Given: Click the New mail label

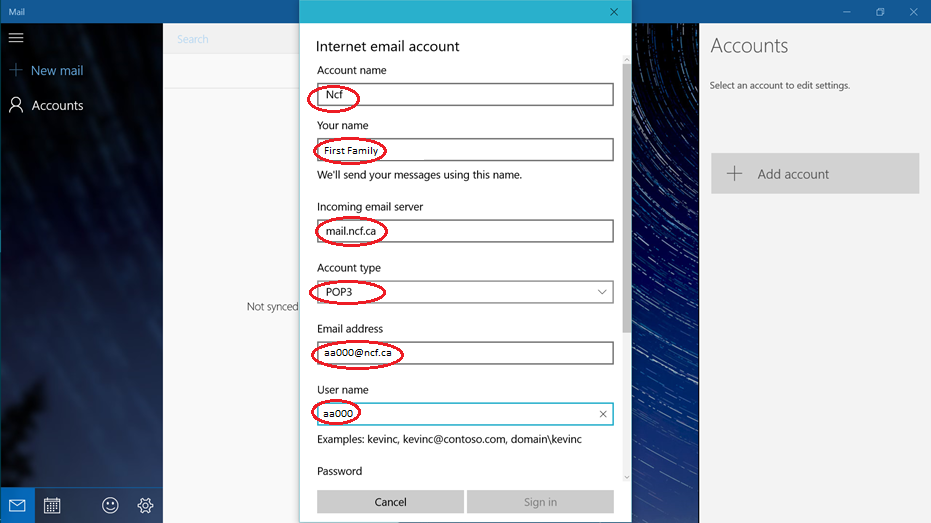Looking at the screenshot, I should [57, 70].
